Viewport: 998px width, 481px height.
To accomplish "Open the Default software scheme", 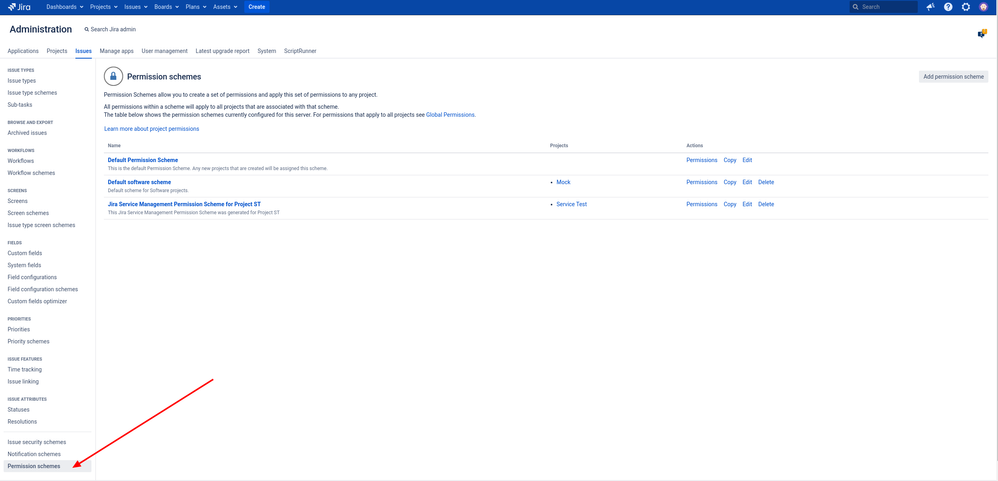I will point(139,182).
